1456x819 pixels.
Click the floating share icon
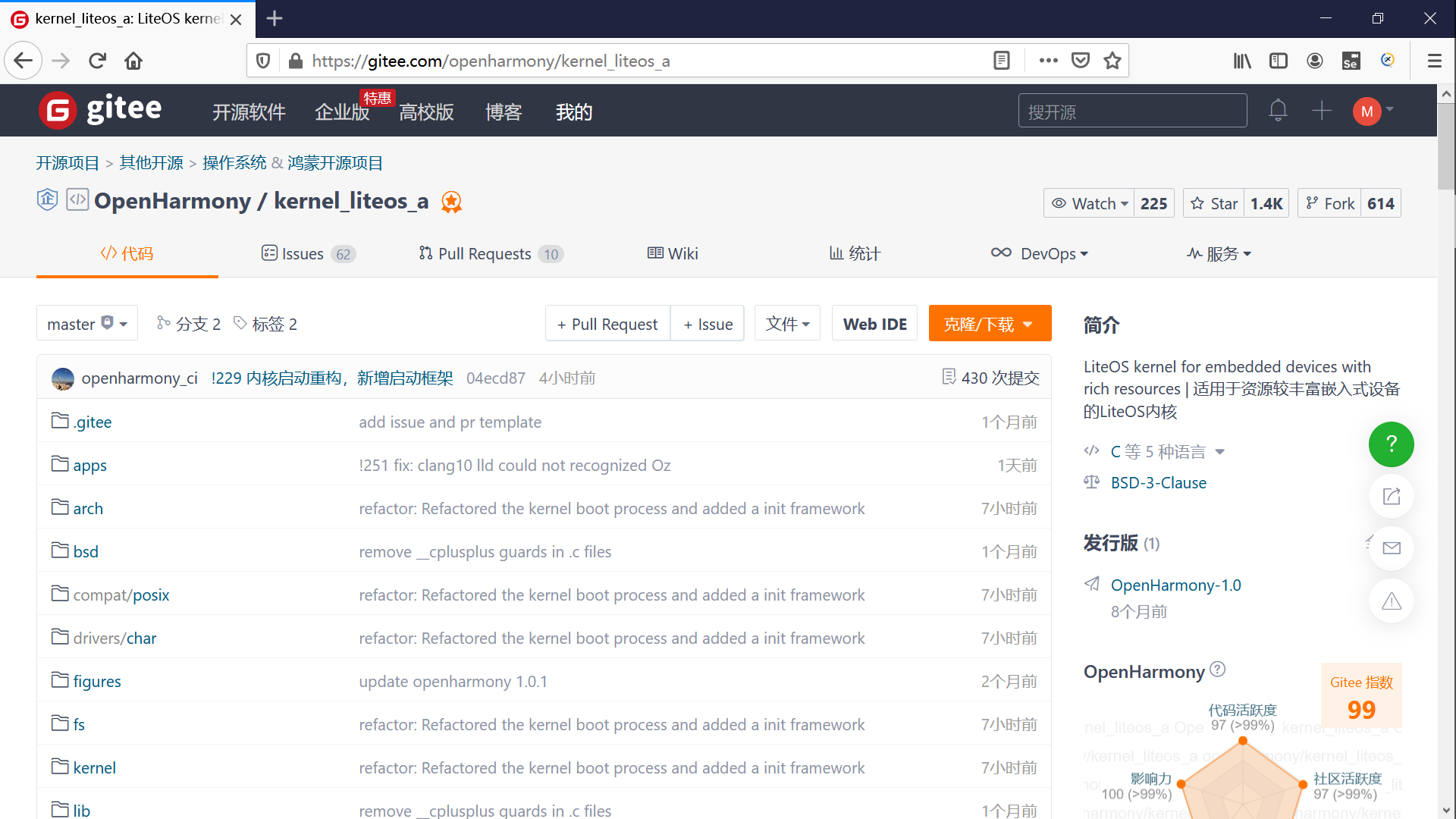tap(1391, 497)
